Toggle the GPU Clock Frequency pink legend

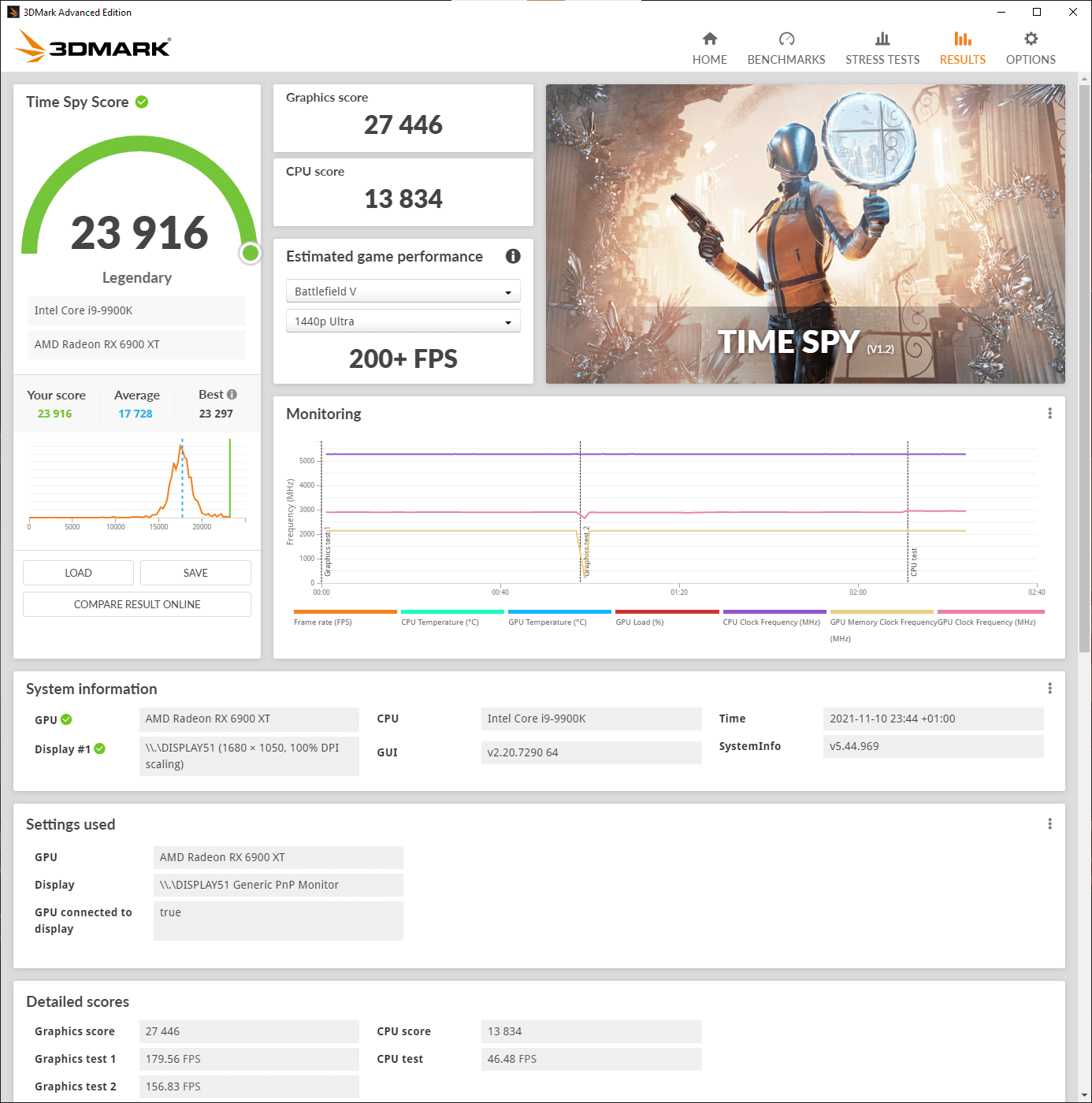(990, 618)
